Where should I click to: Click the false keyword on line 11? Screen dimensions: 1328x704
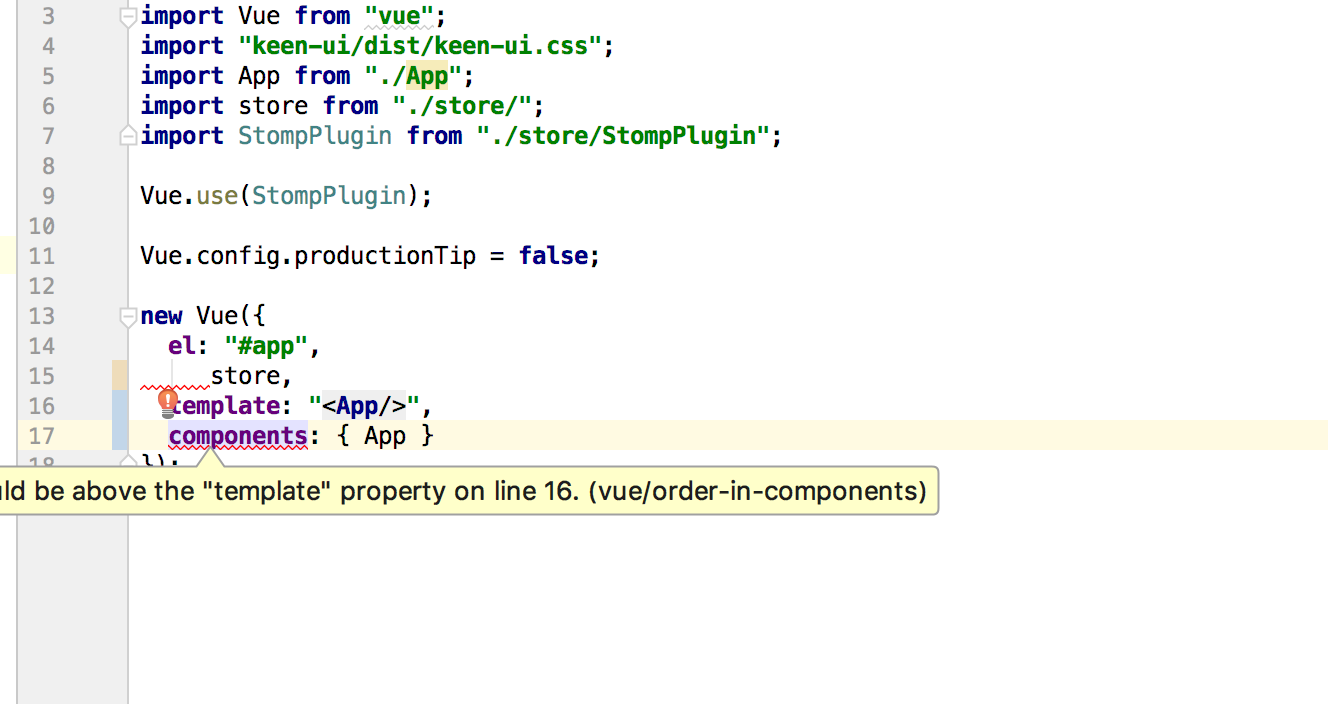553,256
